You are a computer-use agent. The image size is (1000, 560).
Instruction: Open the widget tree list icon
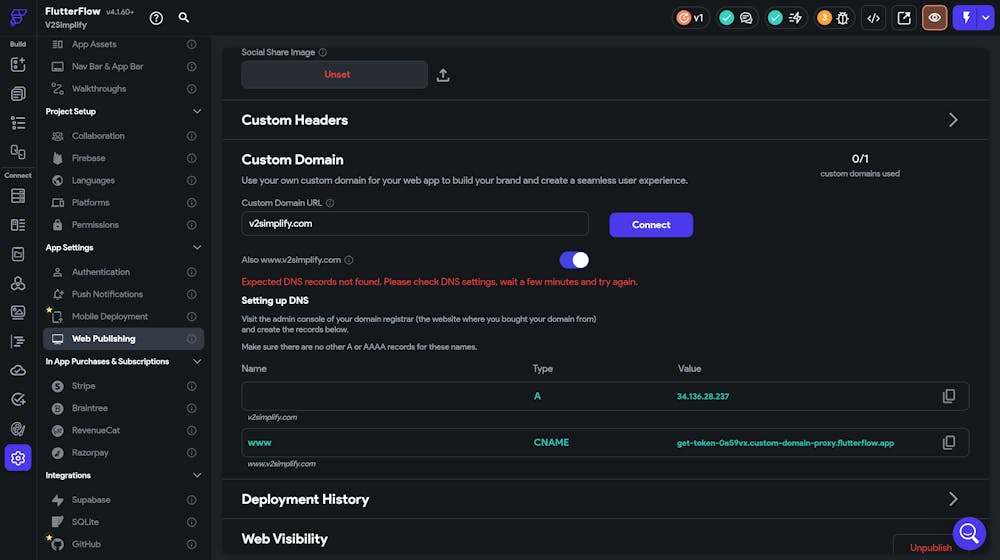coord(18,122)
